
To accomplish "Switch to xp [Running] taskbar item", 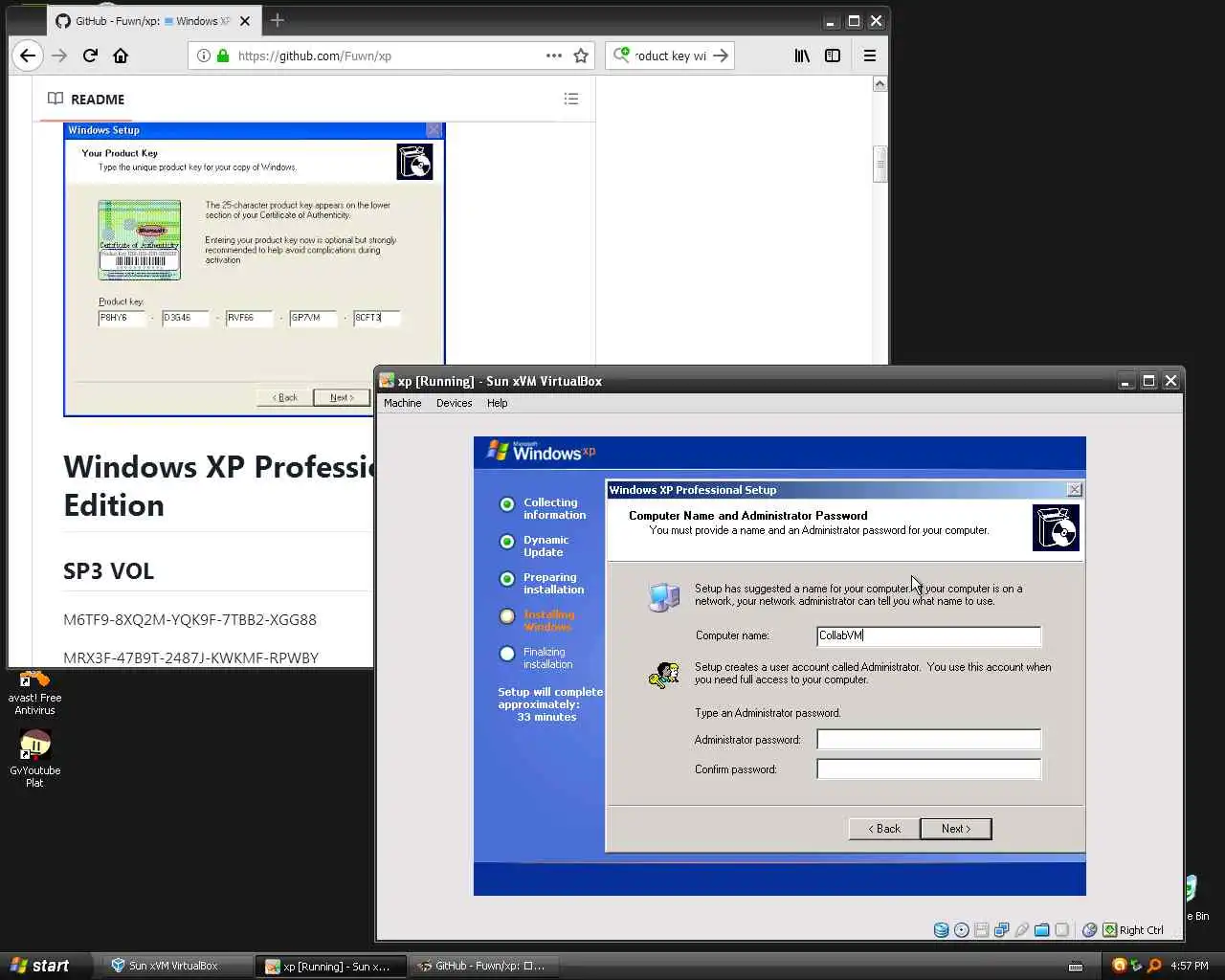I will click(x=331, y=966).
